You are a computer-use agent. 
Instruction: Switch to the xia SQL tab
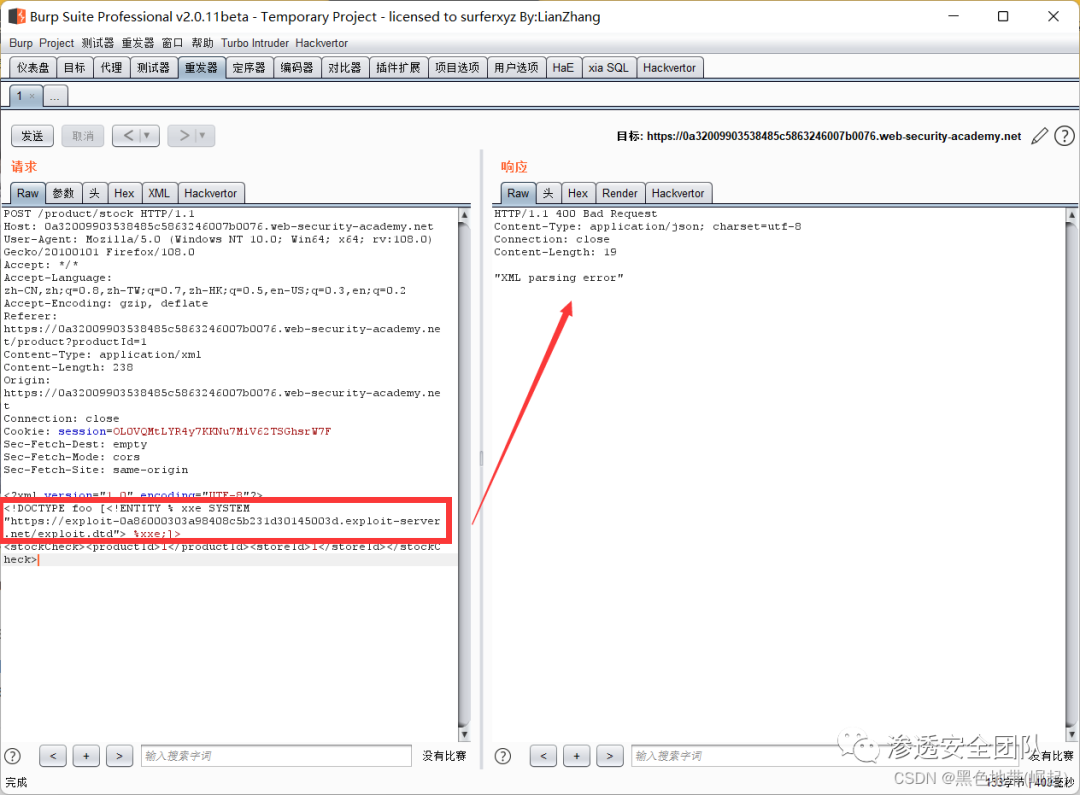pyautogui.click(x=609, y=68)
